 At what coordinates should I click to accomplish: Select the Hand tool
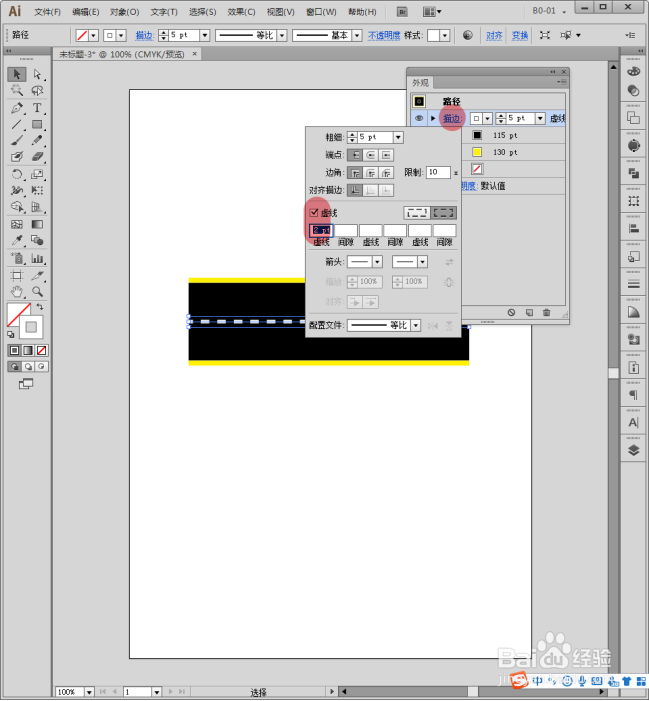17,292
